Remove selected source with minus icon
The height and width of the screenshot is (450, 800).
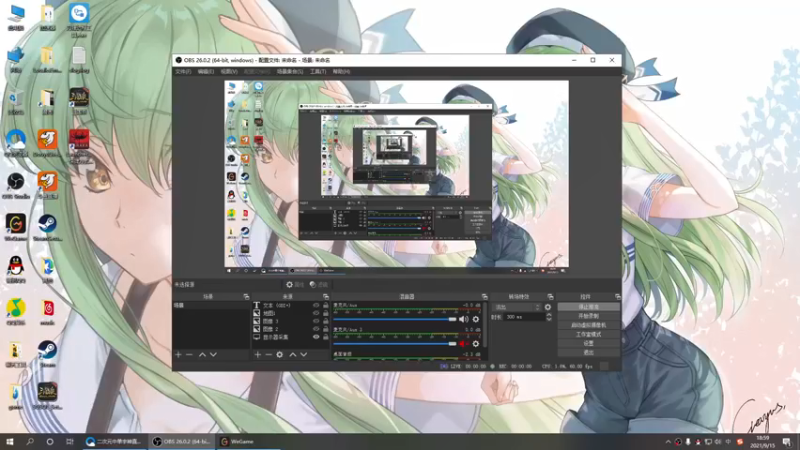[x=268, y=355]
